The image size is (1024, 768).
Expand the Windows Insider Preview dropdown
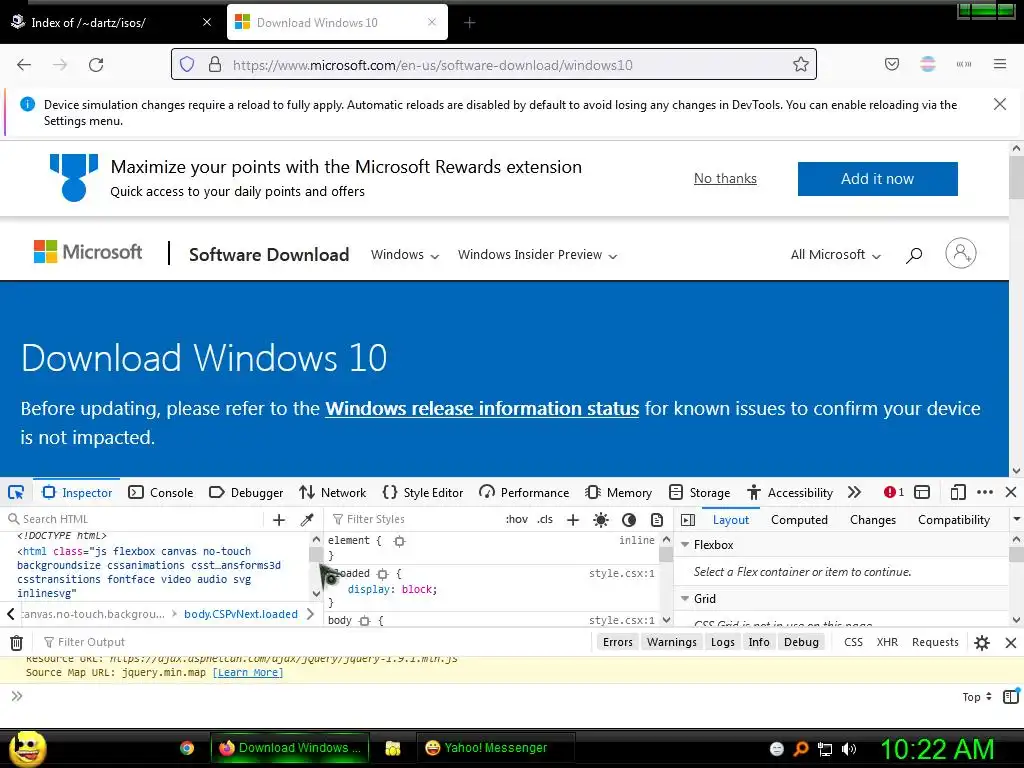click(537, 255)
